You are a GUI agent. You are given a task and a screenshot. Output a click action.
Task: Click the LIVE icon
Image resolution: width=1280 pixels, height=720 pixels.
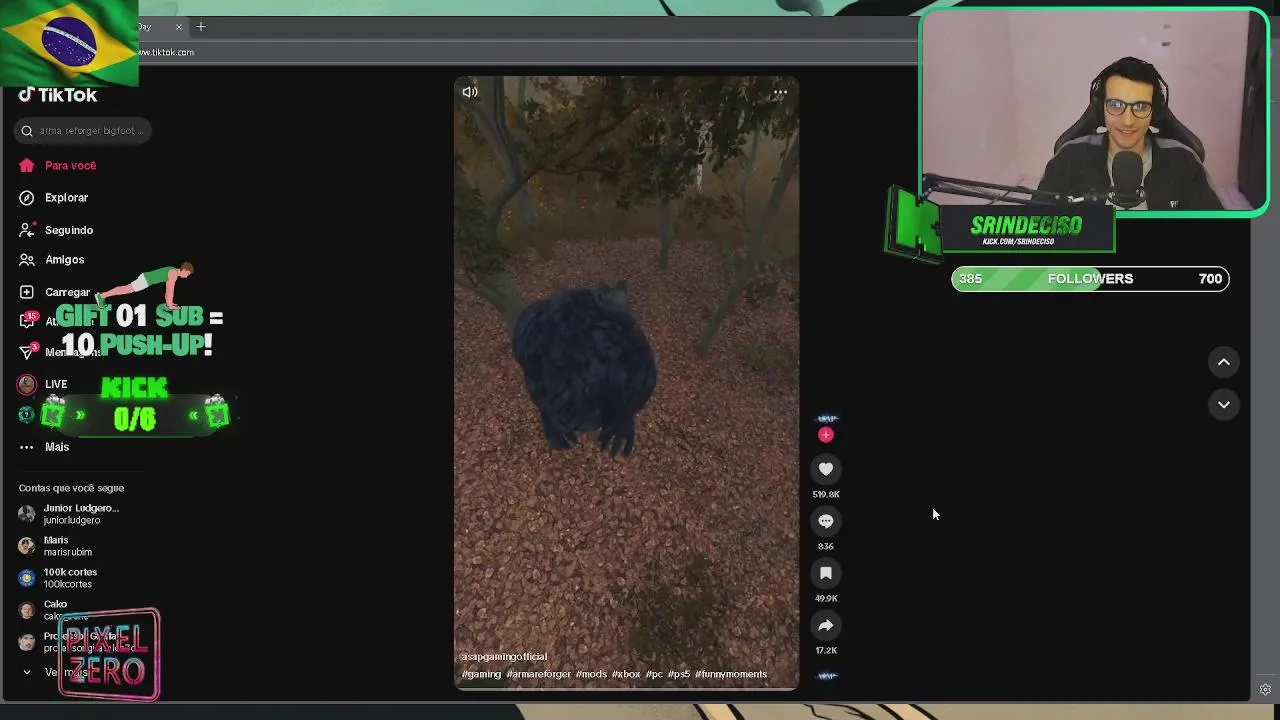tap(27, 384)
